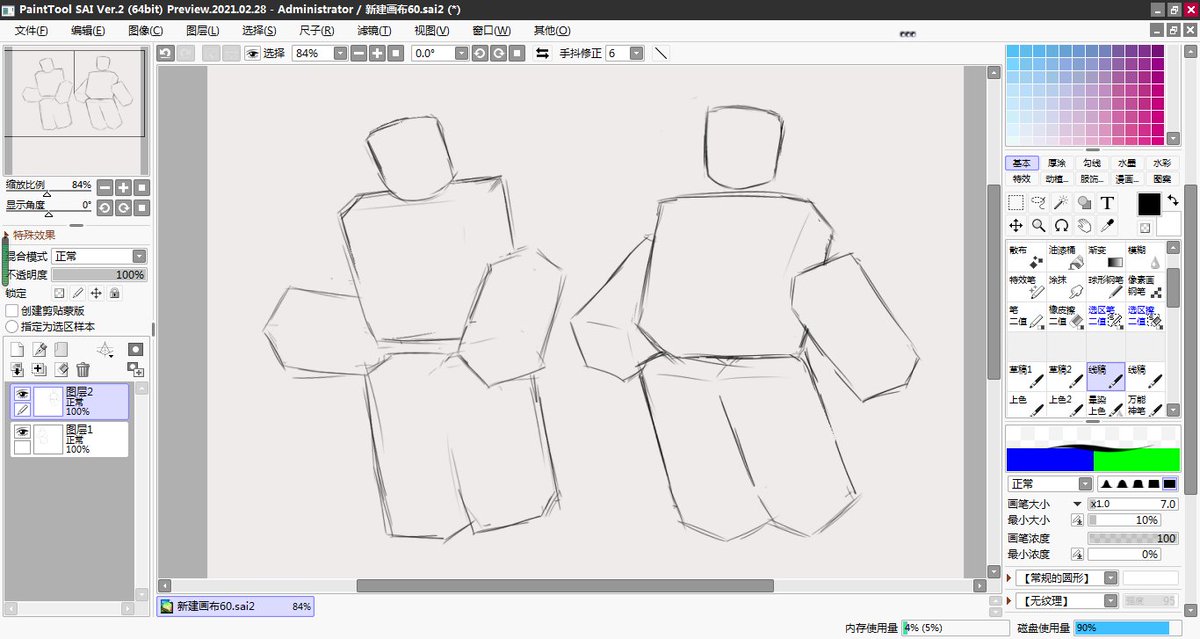The width and height of the screenshot is (1200, 639).
Task: Open the 图层(L) menu
Action: click(202, 31)
